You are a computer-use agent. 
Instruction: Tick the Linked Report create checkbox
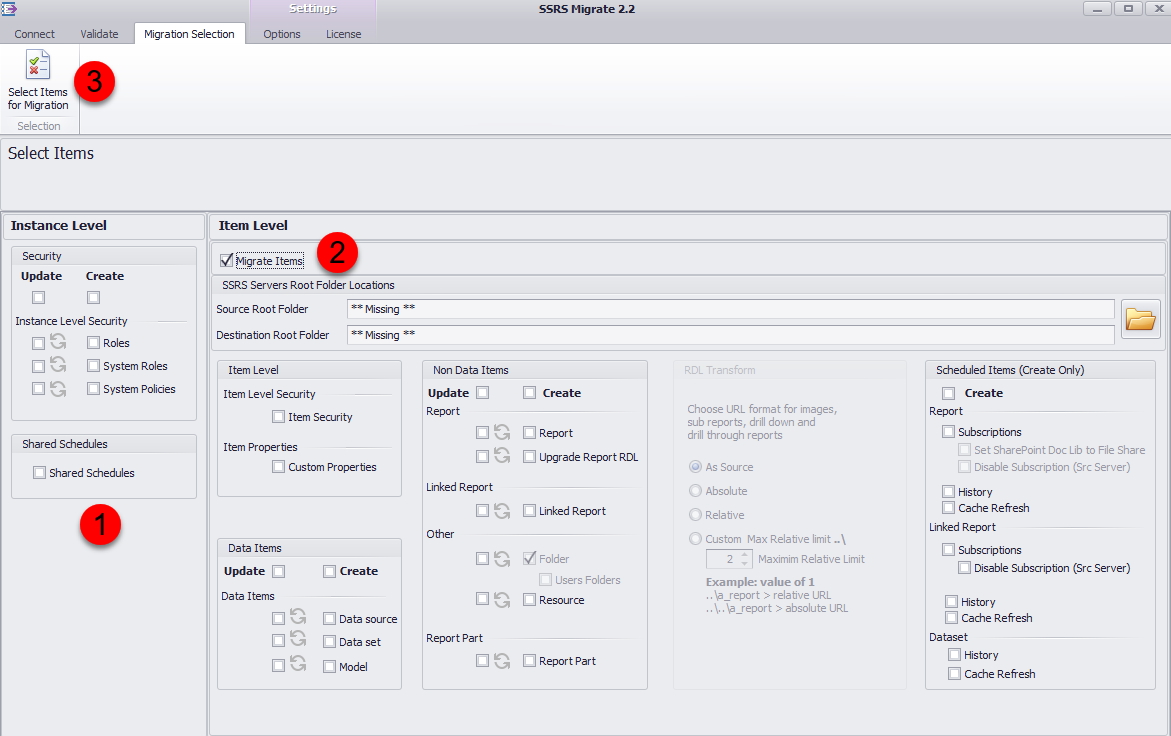[x=529, y=511]
